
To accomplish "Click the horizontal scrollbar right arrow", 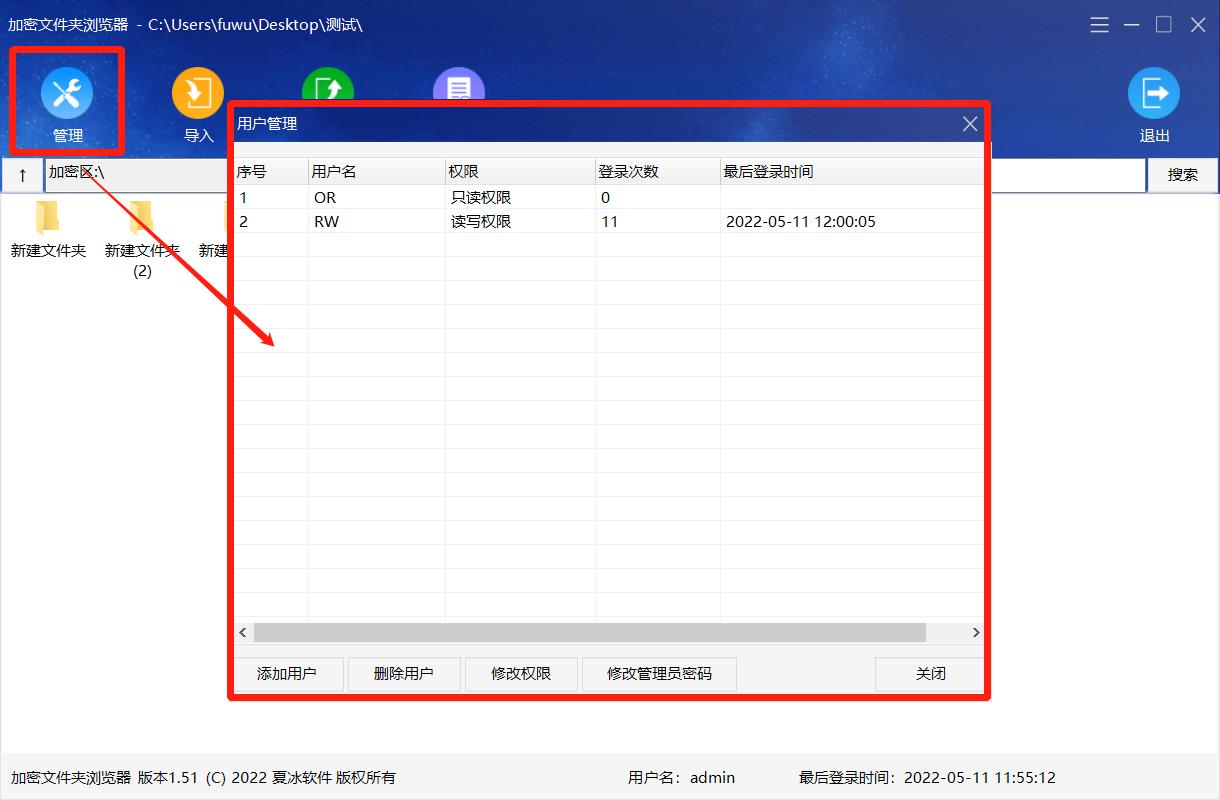I will point(975,632).
